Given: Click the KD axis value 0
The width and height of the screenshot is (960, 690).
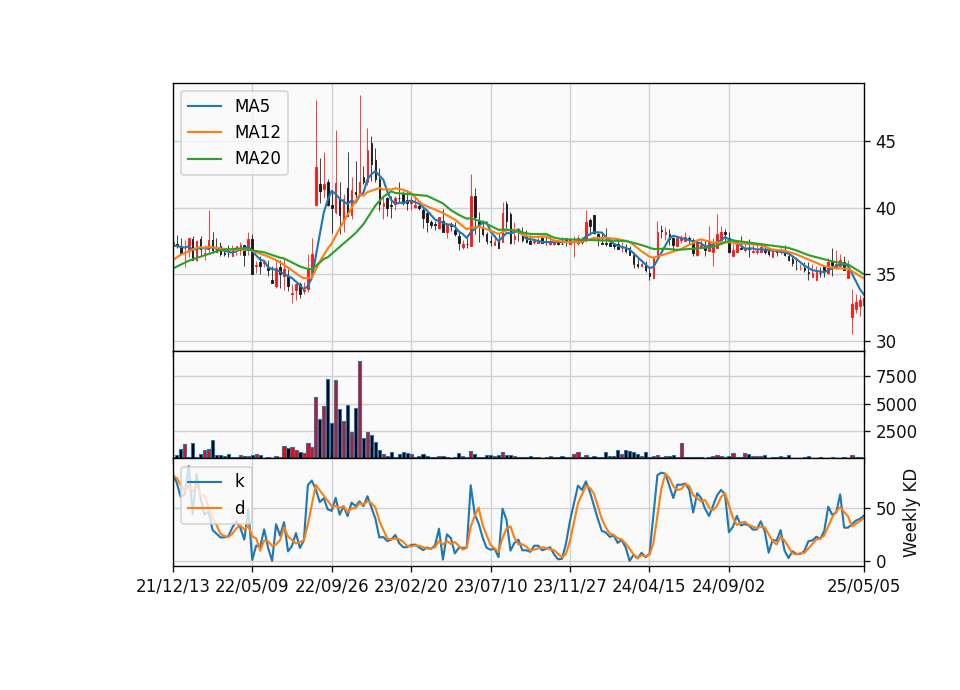Looking at the screenshot, I should (x=881, y=561).
